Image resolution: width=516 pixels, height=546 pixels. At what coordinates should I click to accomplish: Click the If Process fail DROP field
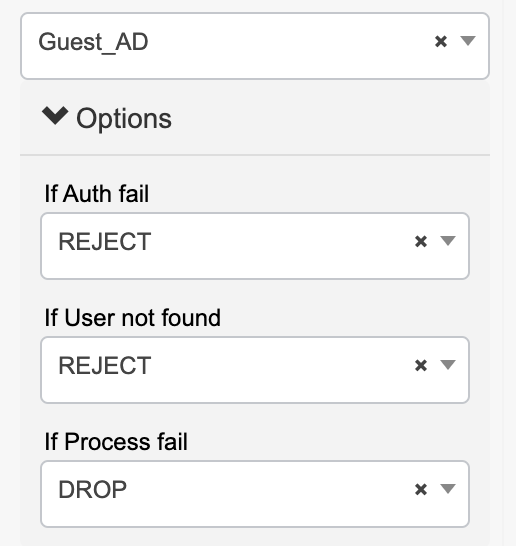coord(255,494)
